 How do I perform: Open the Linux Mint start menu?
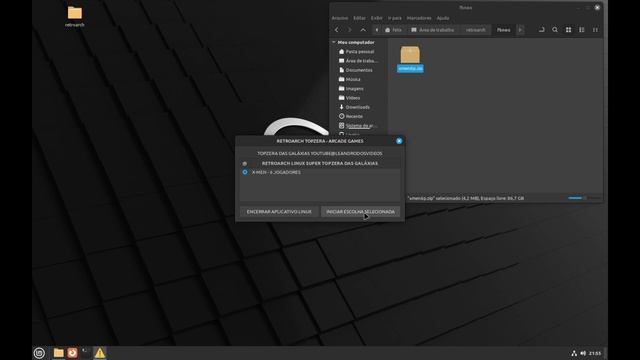pyautogui.click(x=39, y=353)
